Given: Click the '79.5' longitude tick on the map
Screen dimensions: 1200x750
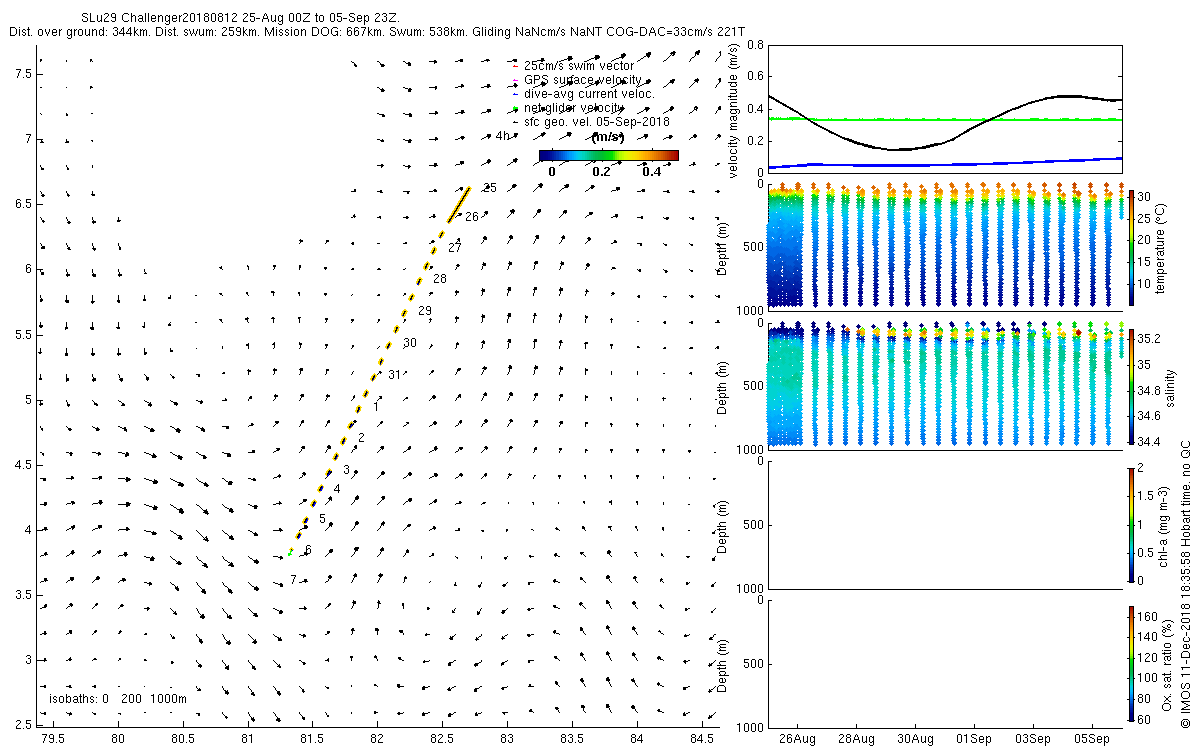Looking at the screenshot, I should pos(53,737).
